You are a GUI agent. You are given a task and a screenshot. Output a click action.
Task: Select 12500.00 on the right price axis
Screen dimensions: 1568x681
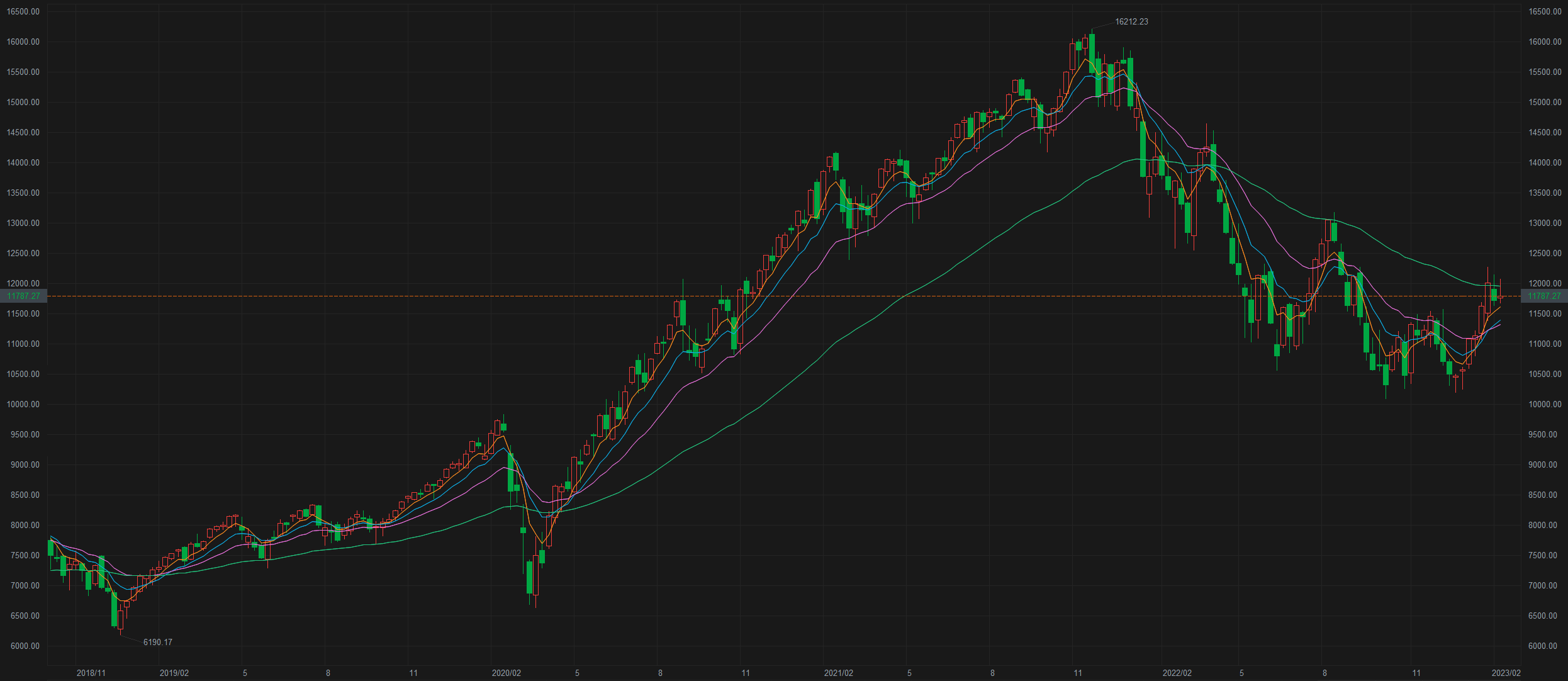click(x=1545, y=253)
